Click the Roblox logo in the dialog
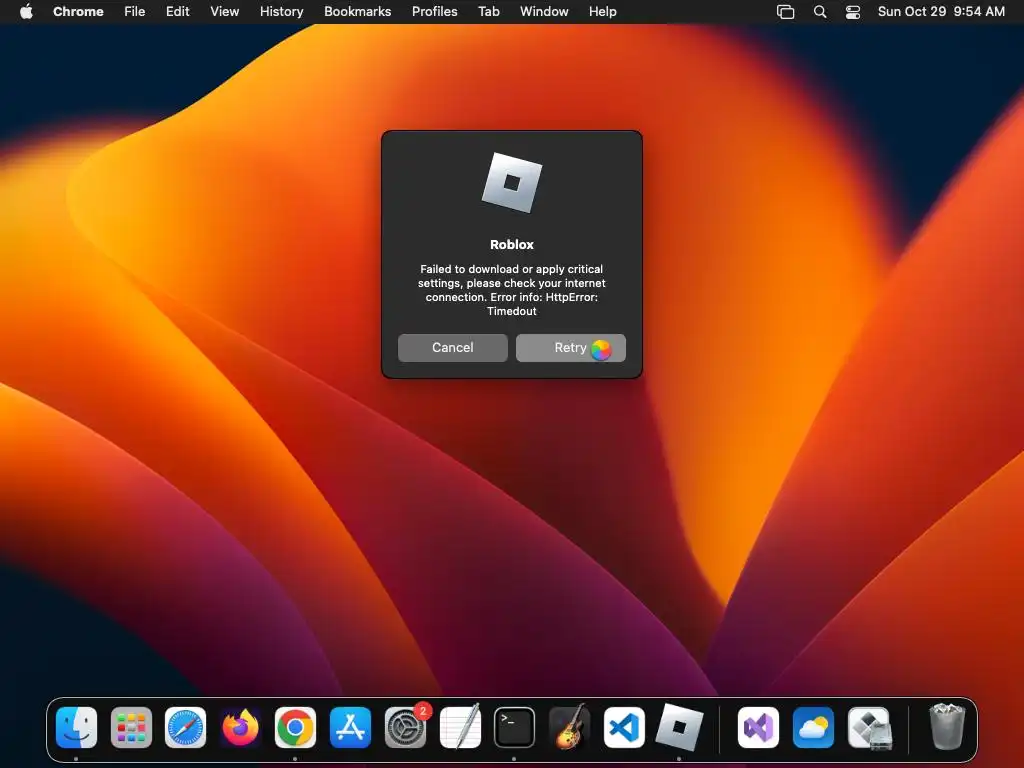The height and width of the screenshot is (768, 1024). point(512,183)
